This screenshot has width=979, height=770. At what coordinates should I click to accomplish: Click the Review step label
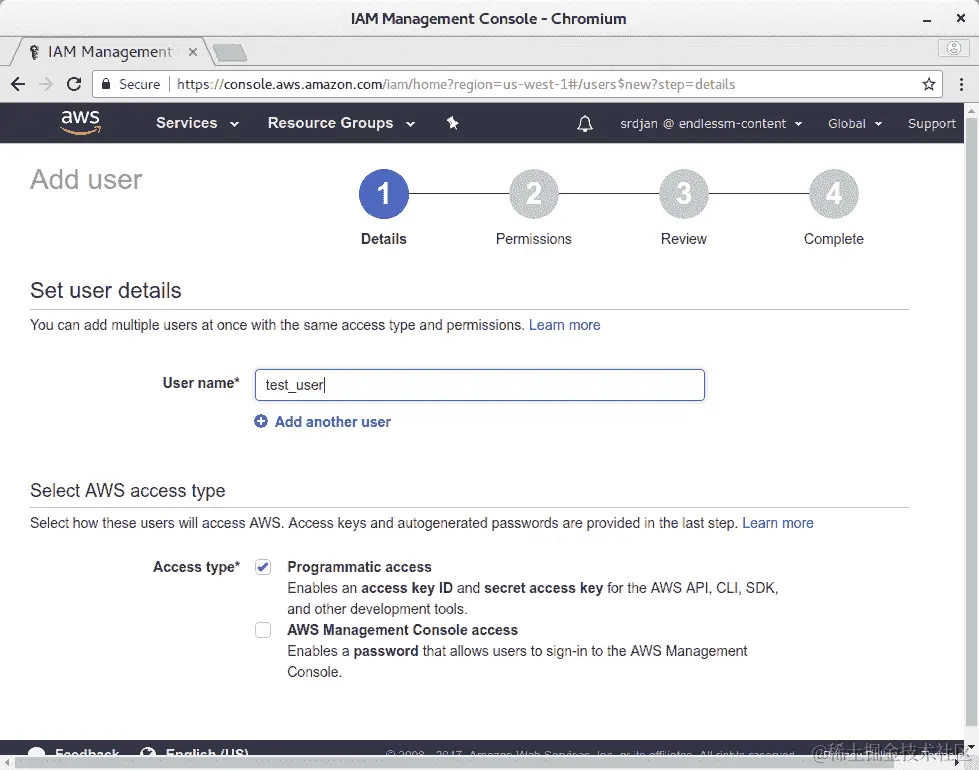[684, 239]
